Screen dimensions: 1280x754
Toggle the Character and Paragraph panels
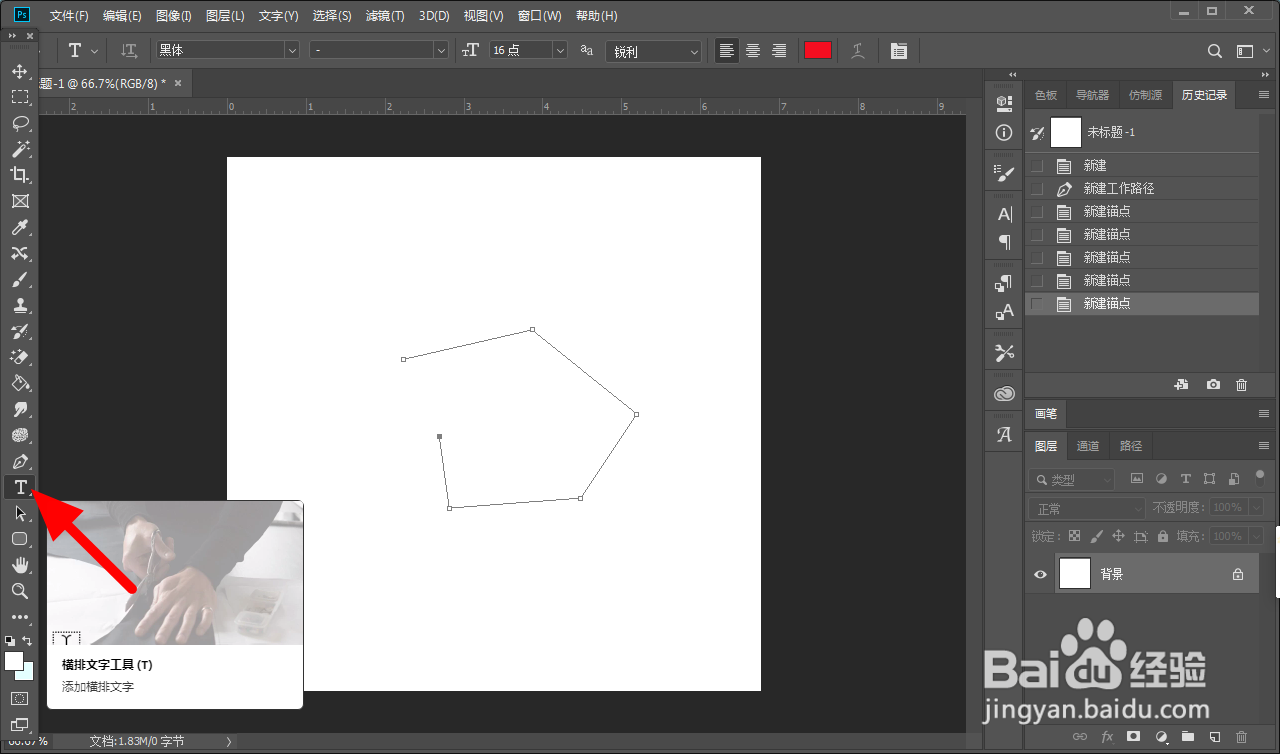[x=899, y=51]
